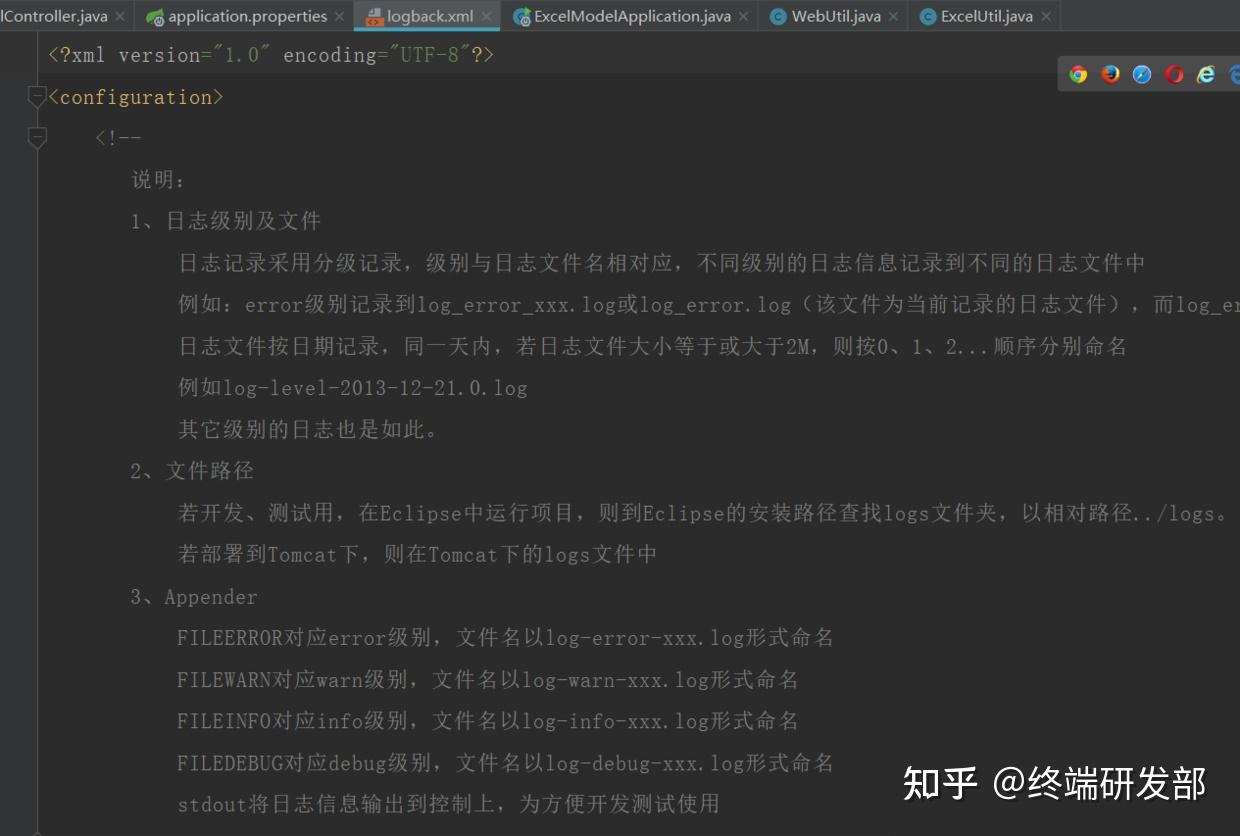The width and height of the screenshot is (1240, 836).
Task: Switch to the Controller.java tab
Action: [55, 16]
